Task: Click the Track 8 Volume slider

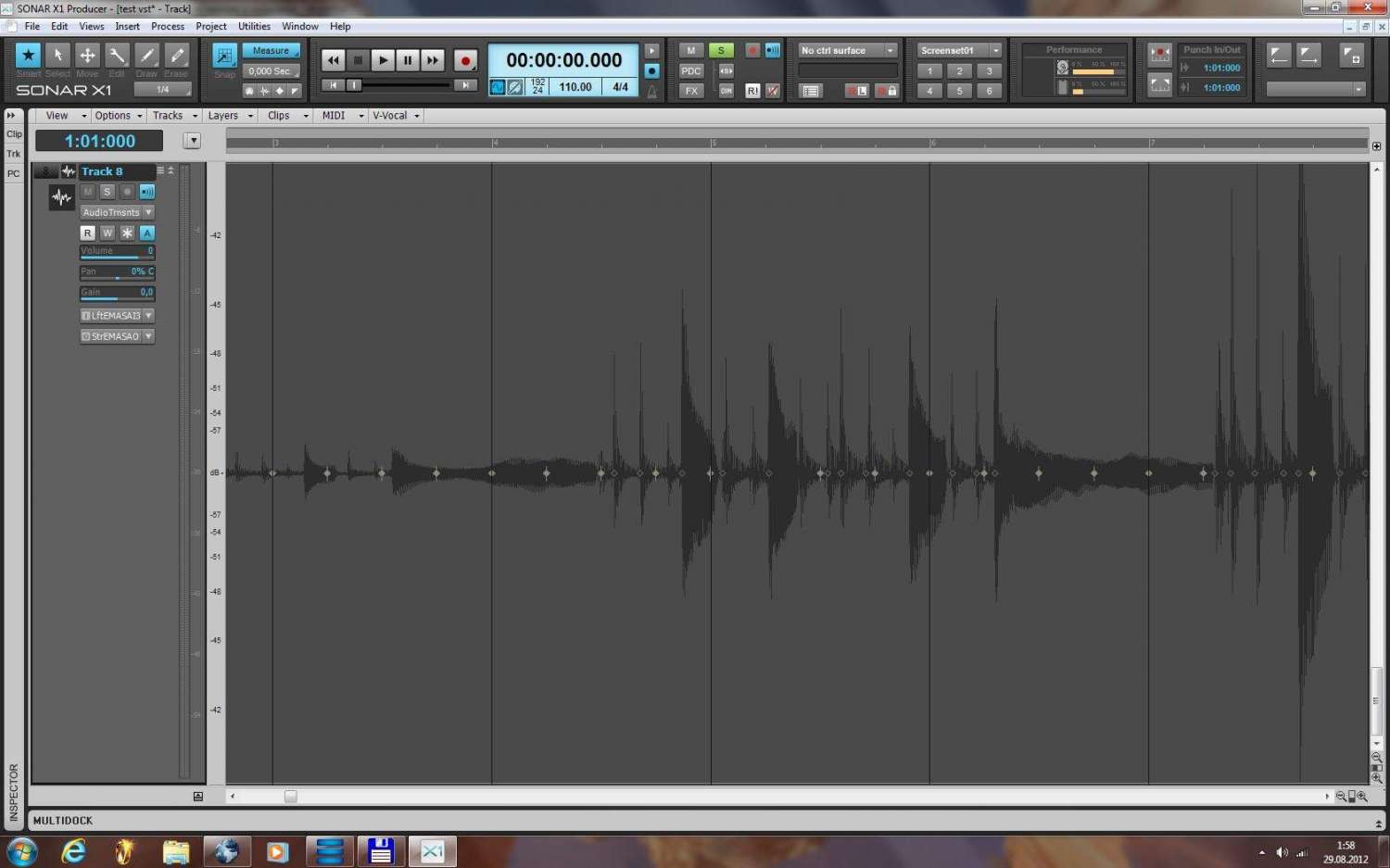Action: (x=117, y=252)
